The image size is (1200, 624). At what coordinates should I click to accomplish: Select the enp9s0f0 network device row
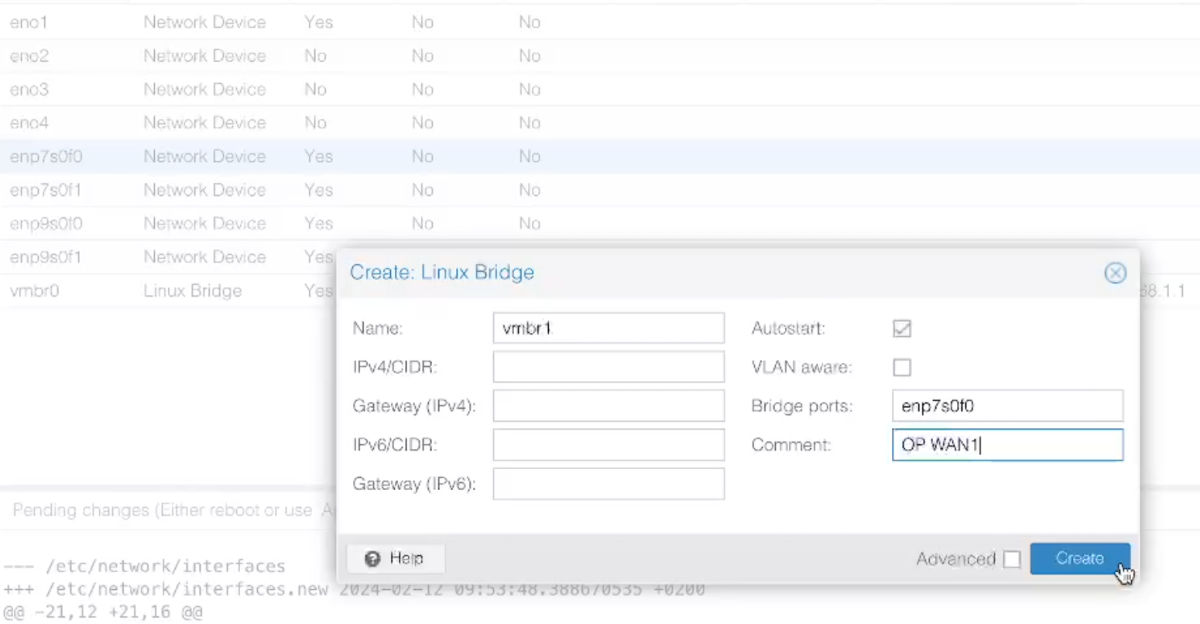coord(150,223)
